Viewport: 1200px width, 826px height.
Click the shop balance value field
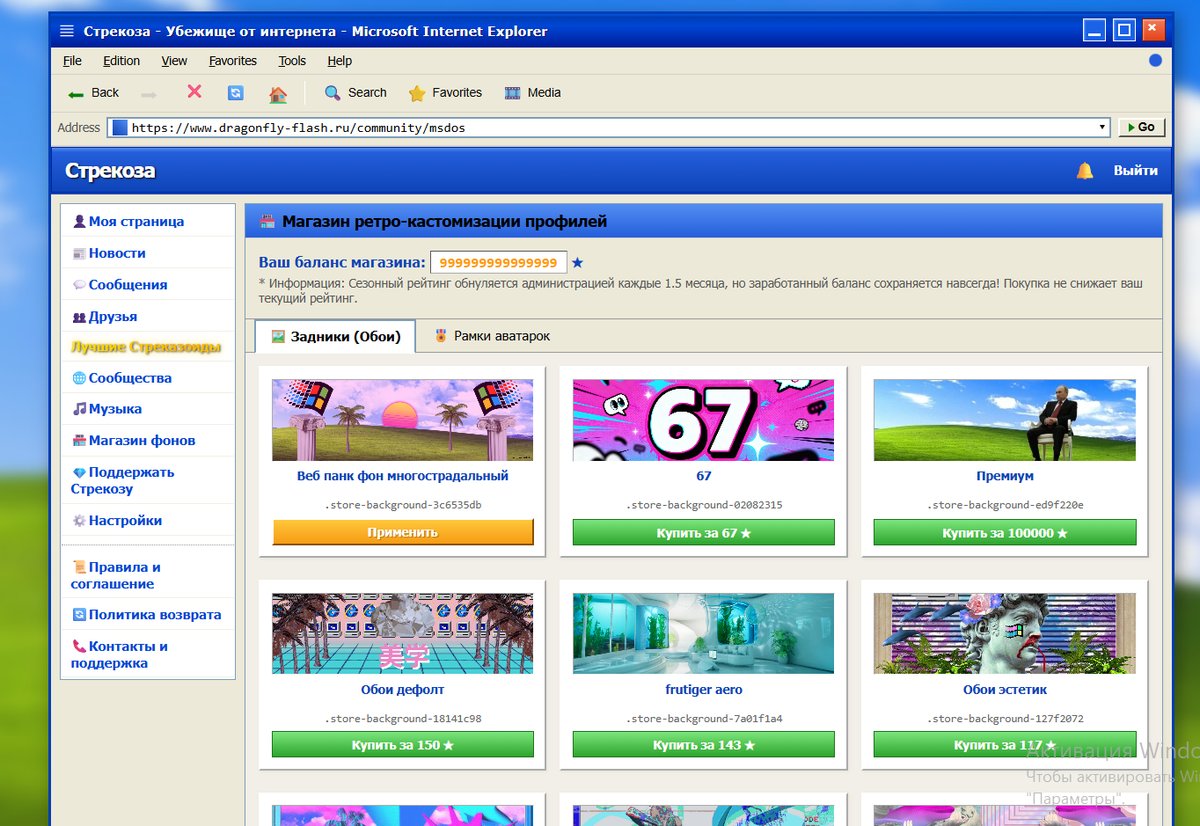[x=499, y=262]
